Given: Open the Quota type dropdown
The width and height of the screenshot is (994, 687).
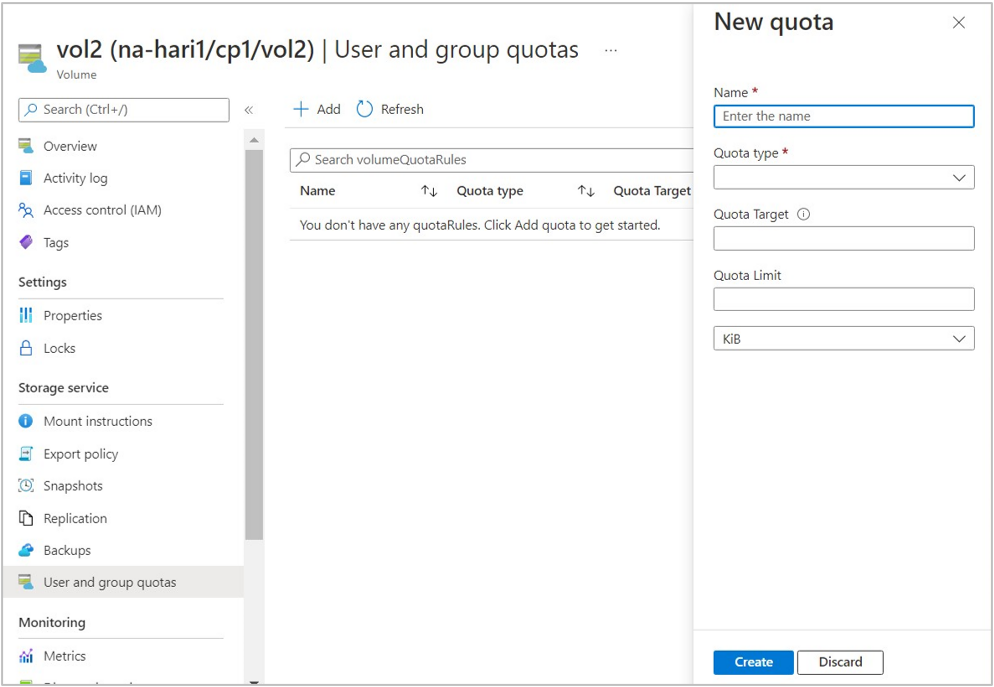Looking at the screenshot, I should pyautogui.click(x=843, y=177).
